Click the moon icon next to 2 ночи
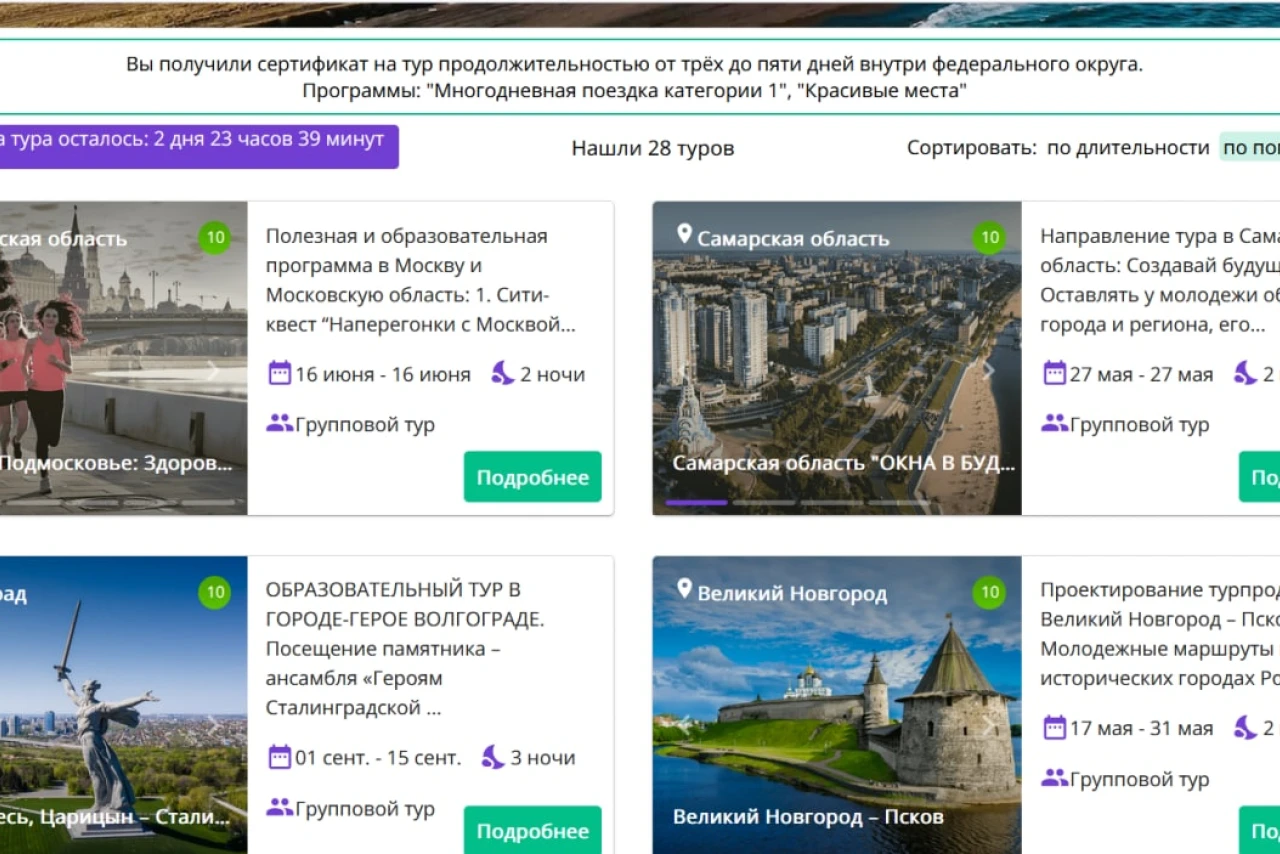 point(502,373)
